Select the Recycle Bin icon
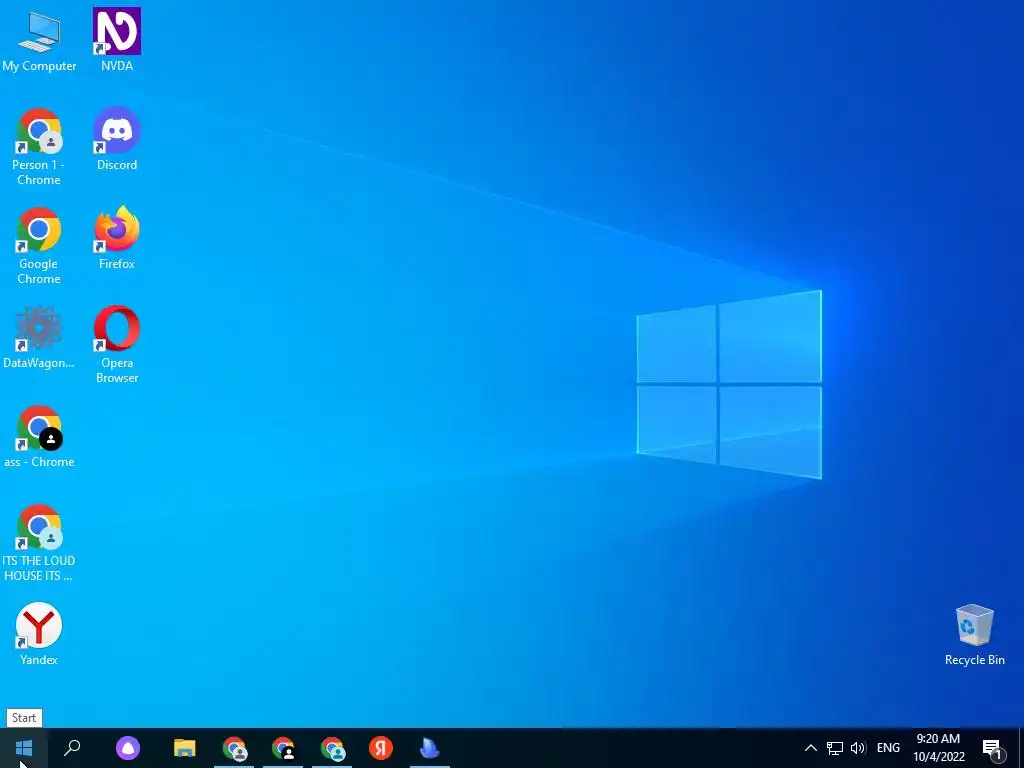 (974, 635)
